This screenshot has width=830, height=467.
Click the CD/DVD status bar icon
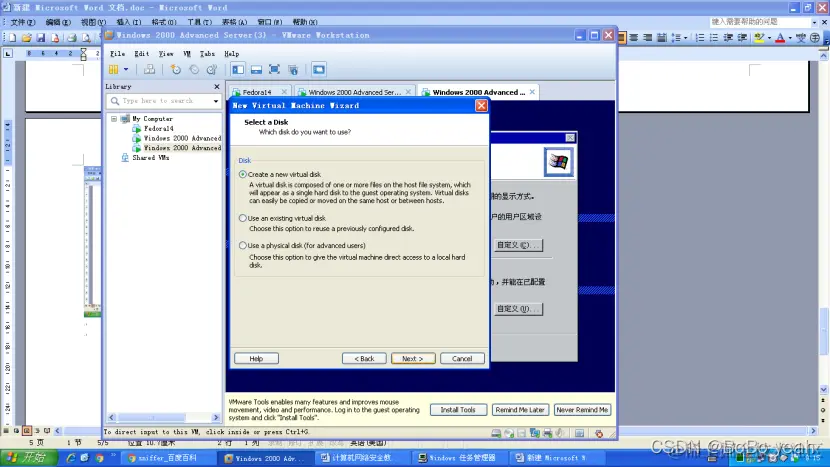[x=509, y=434]
